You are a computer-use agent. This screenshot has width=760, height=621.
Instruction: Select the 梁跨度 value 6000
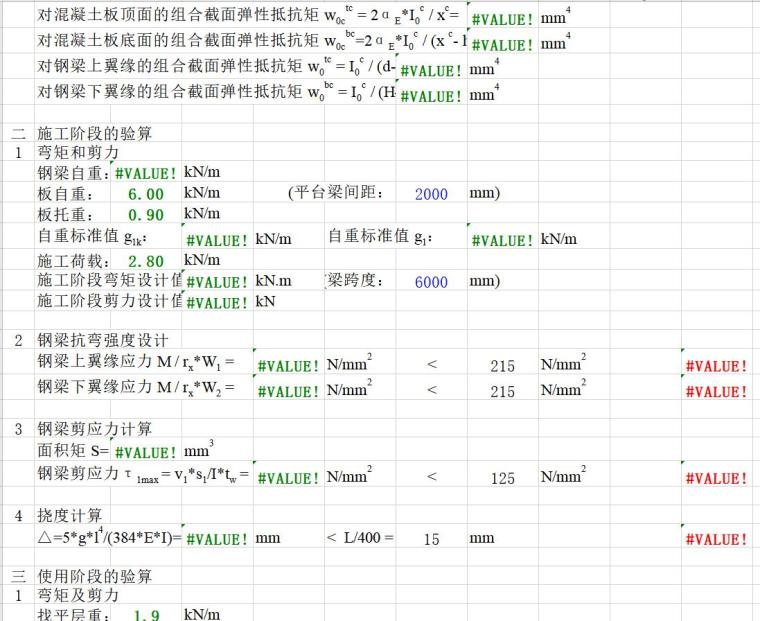tap(431, 282)
